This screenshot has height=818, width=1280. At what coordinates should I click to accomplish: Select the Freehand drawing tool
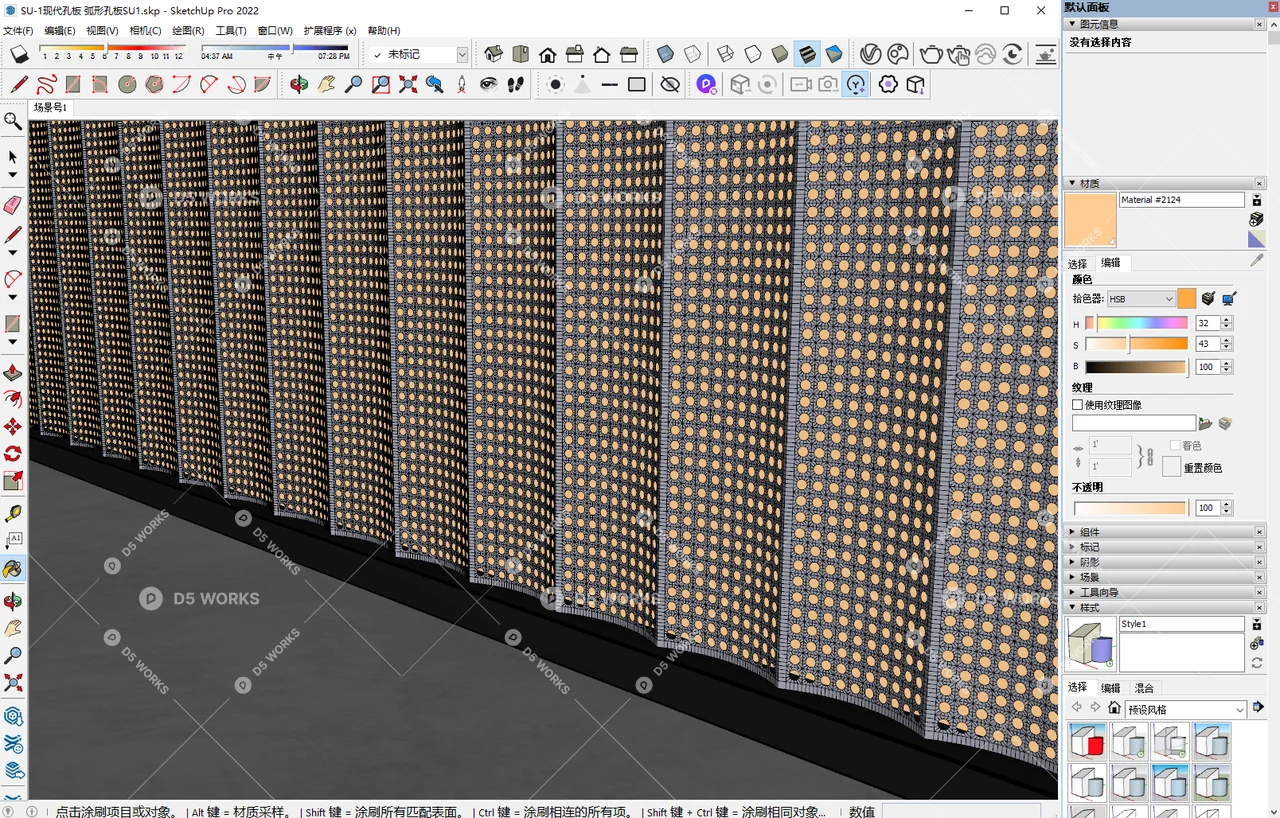(47, 84)
